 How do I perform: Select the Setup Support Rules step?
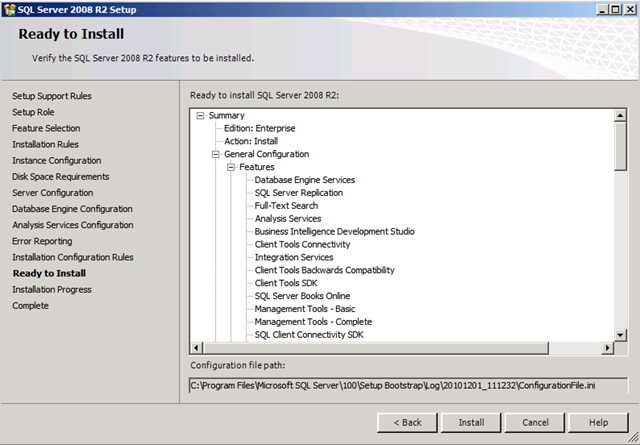click(52, 96)
